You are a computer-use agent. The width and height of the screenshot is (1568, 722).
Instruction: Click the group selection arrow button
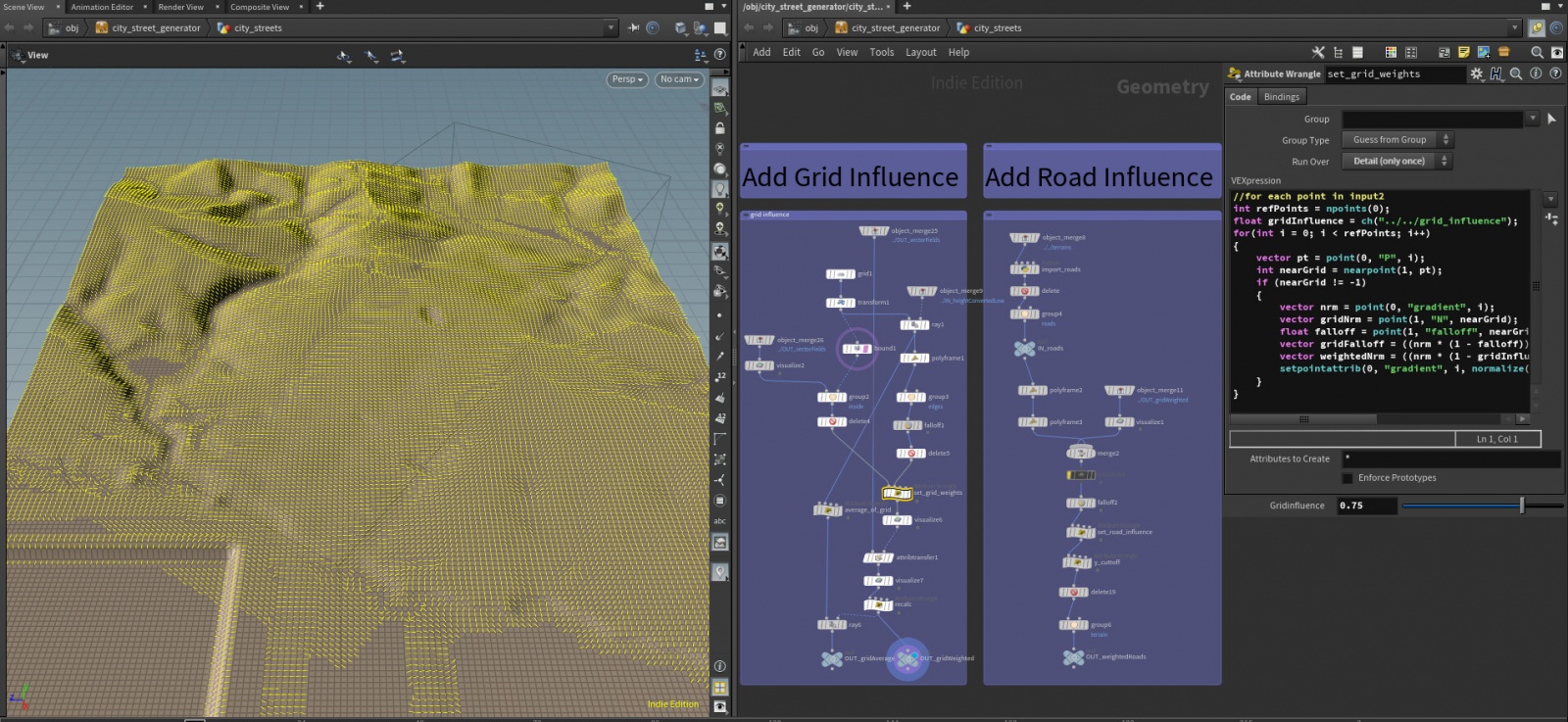pos(1551,119)
